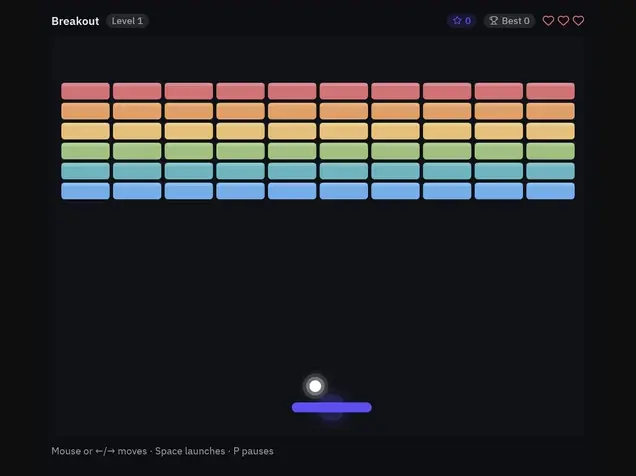This screenshot has width=636, height=476.
Task: Click the Best 0 high score label
Action: [x=509, y=21]
